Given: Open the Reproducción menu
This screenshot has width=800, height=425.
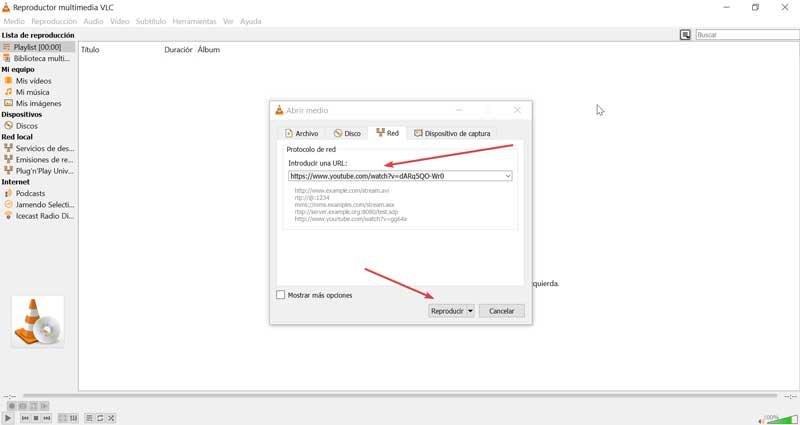Looking at the screenshot, I should (x=54, y=21).
